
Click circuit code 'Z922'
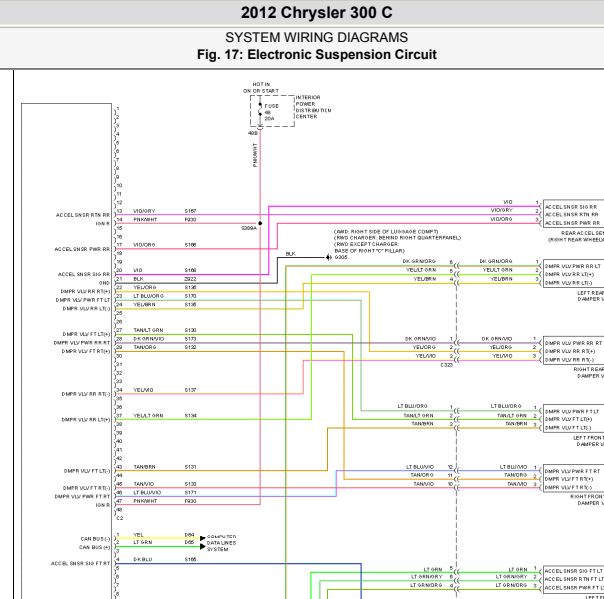[190, 279]
